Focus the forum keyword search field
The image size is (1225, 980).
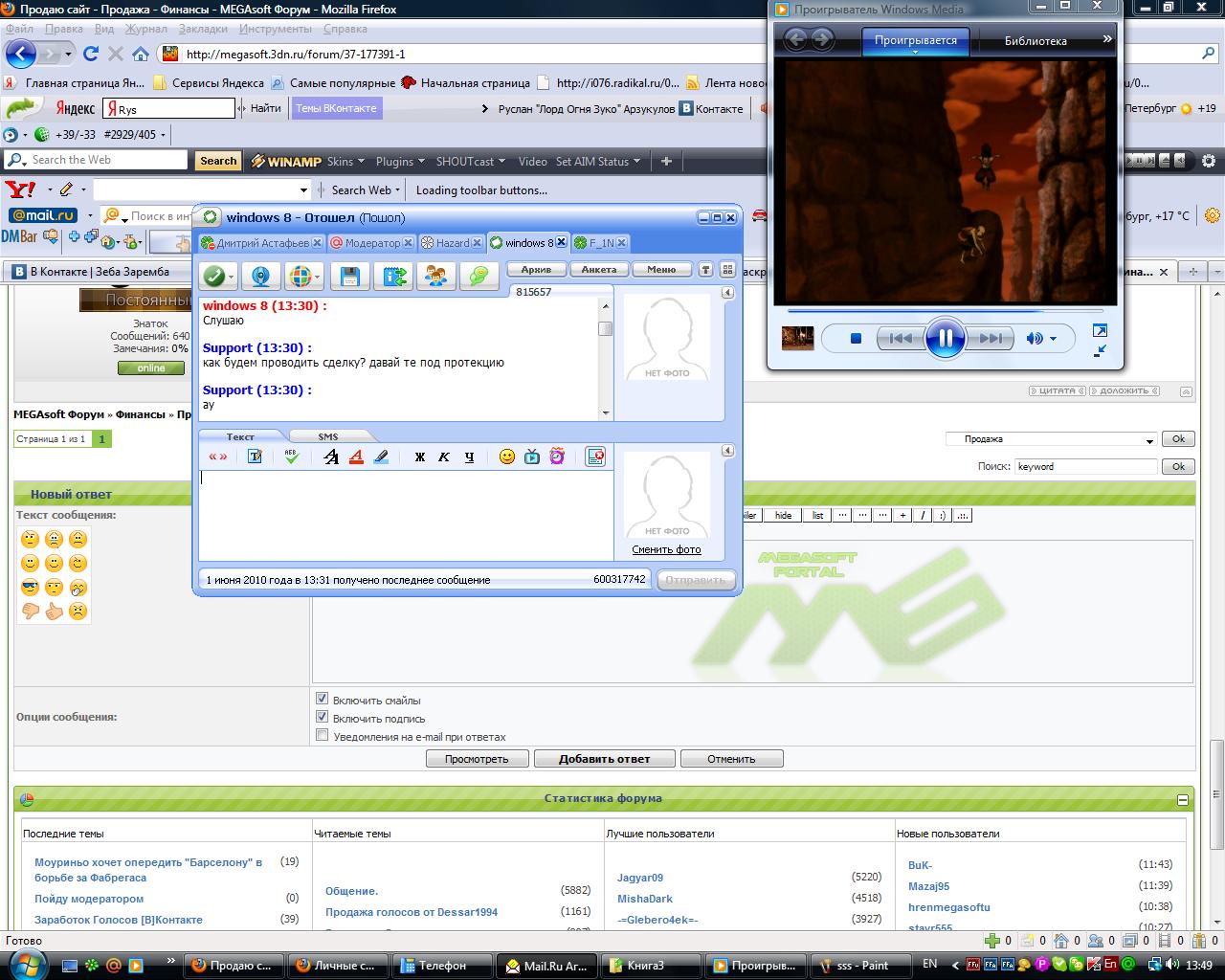(x=1085, y=466)
